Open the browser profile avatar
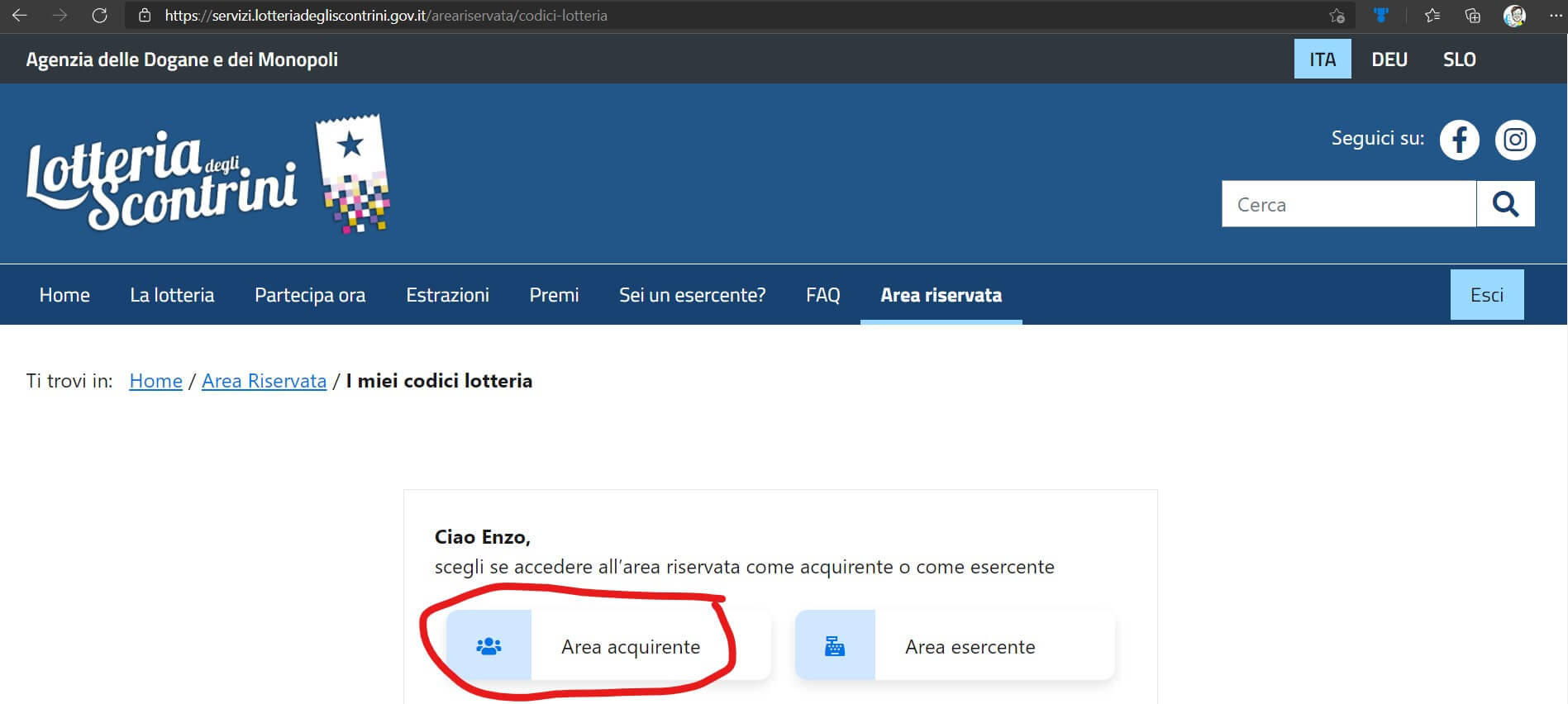Screen dimensions: 1568x704 (1513, 16)
